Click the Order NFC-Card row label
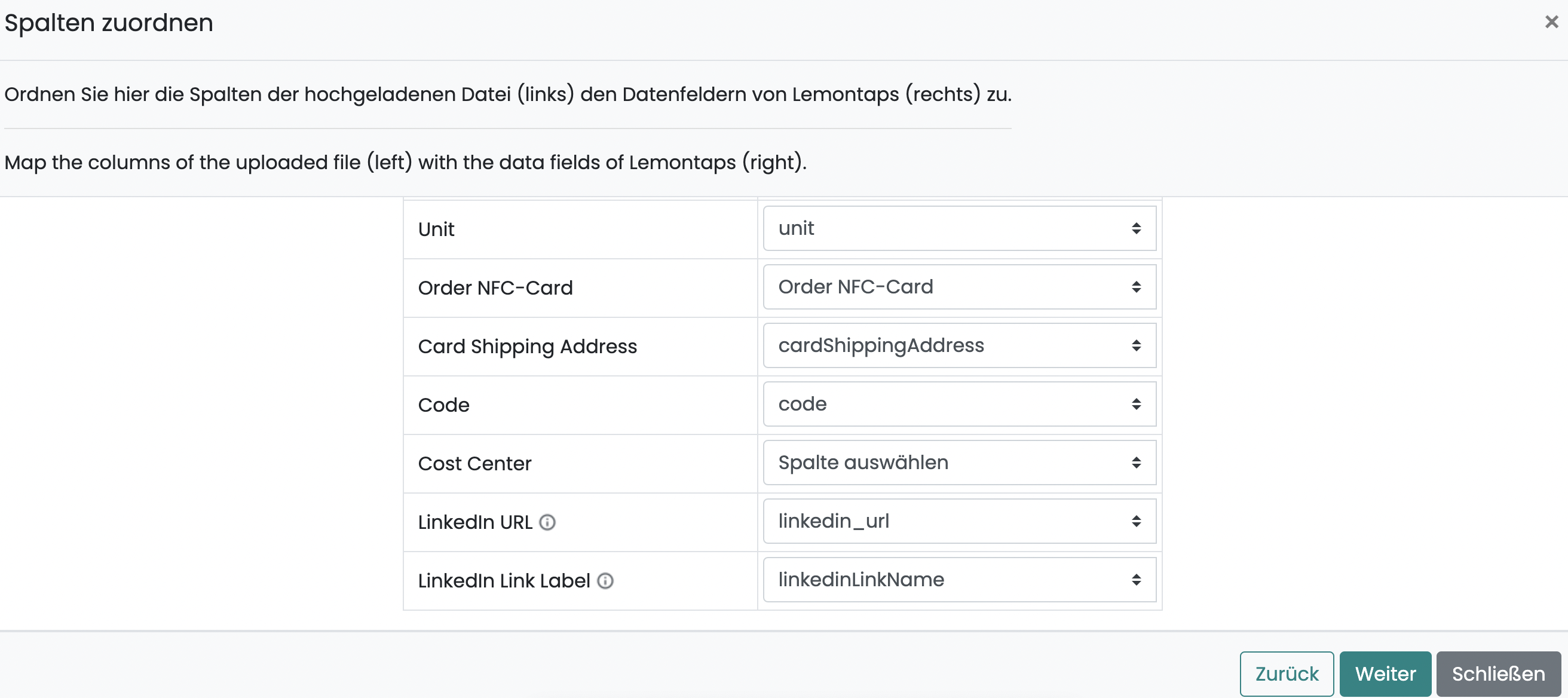 pos(495,288)
